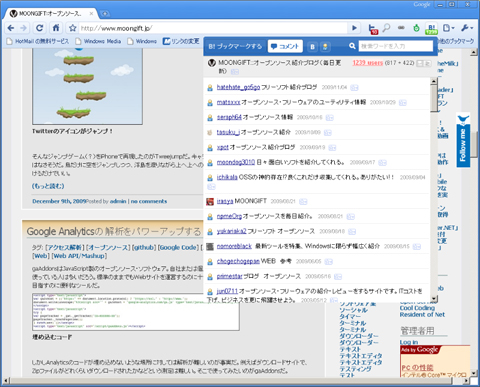Image resolution: width=480 pixels, height=387 pixels.
Task: Open the Resident of Net sidebar link
Action: [422, 315]
